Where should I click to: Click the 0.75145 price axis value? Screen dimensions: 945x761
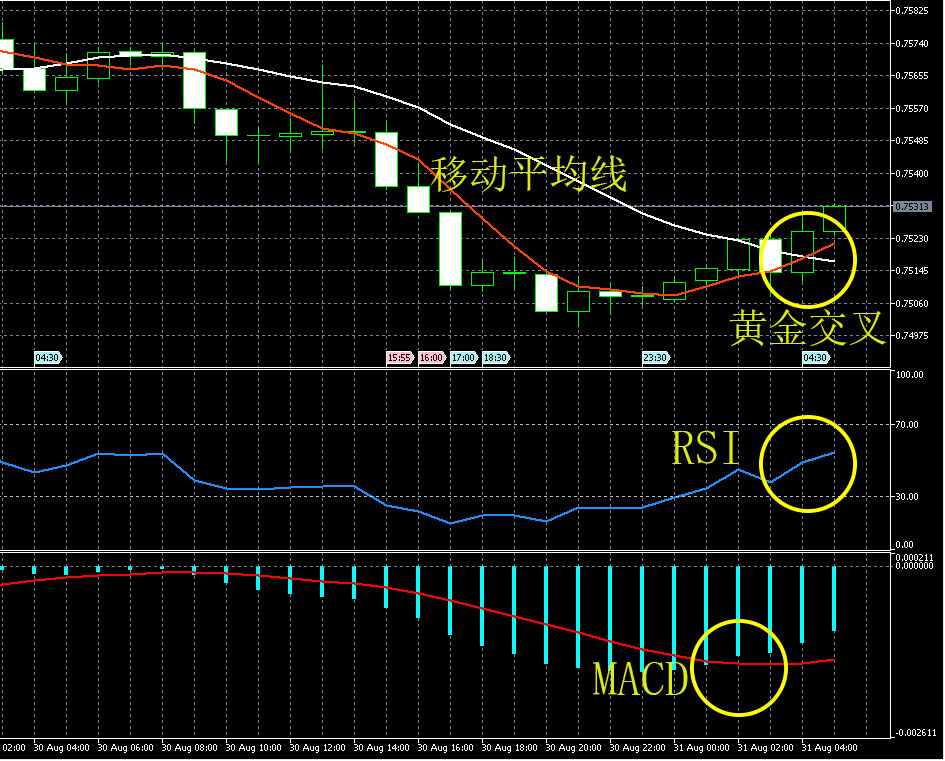[912, 271]
